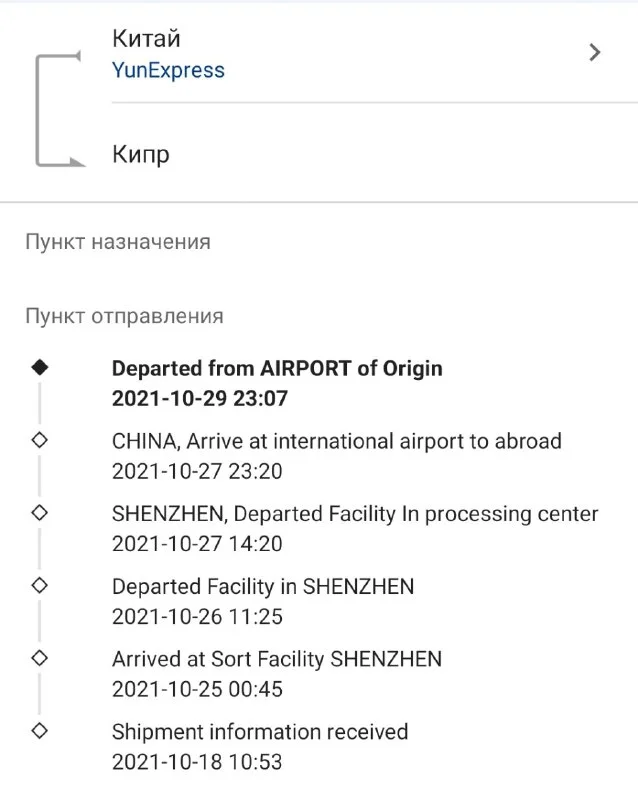Tap the Пункт отправления section header
The width and height of the screenshot is (638, 800).
(x=124, y=316)
